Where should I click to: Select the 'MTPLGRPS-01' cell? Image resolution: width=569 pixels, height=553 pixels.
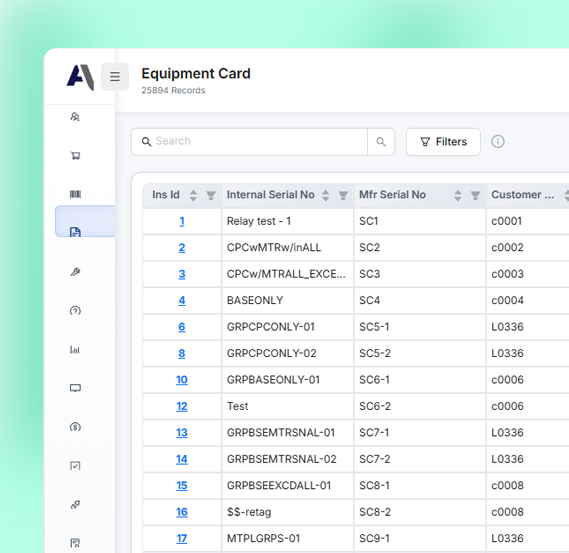pyautogui.click(x=287, y=539)
